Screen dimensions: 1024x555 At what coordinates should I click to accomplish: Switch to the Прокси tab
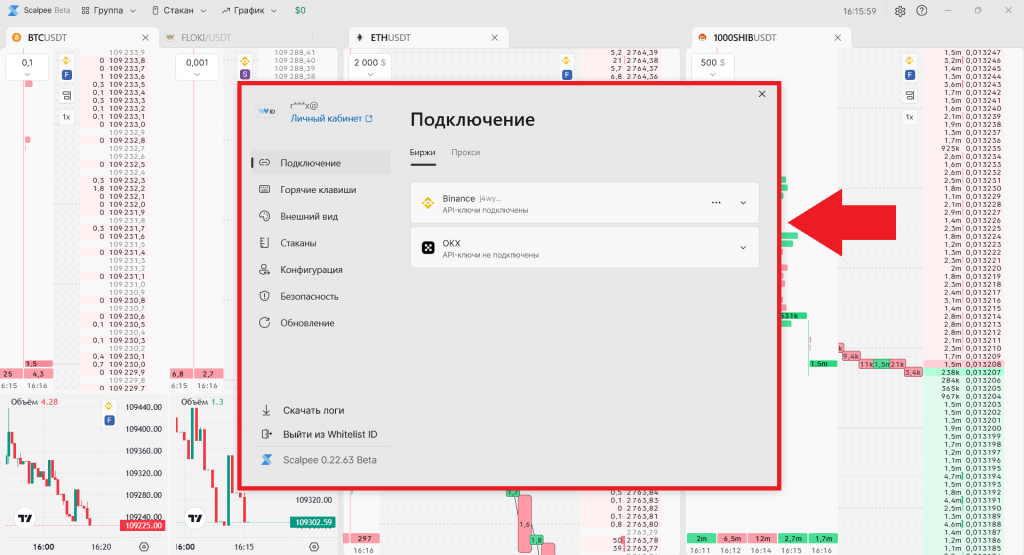466,152
